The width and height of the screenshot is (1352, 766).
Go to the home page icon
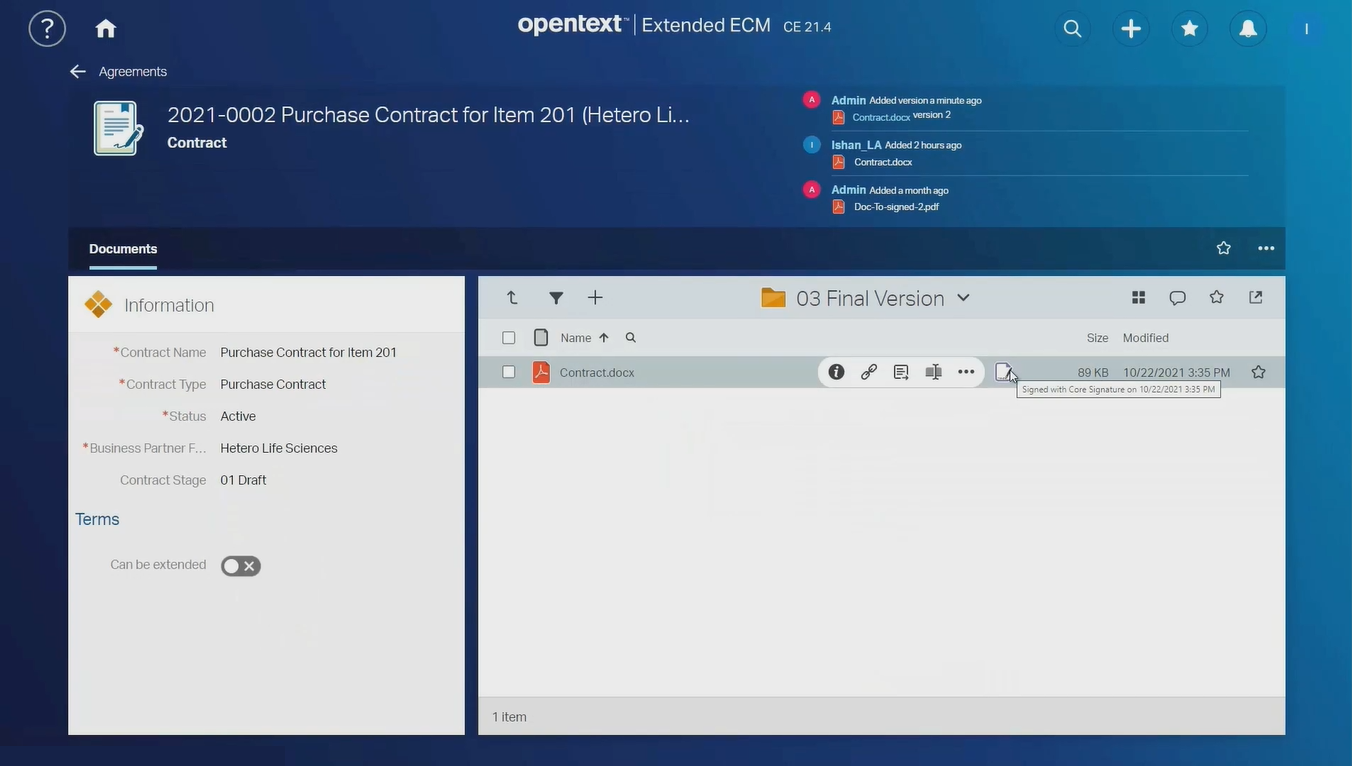105,28
